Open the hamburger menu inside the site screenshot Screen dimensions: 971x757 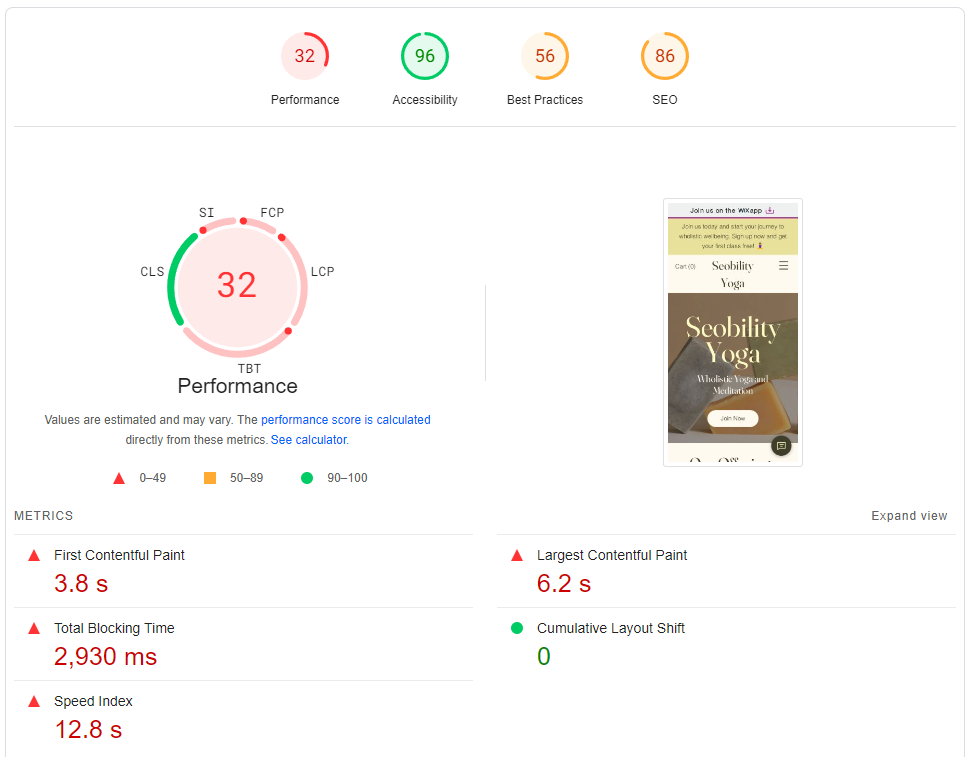[x=784, y=266]
